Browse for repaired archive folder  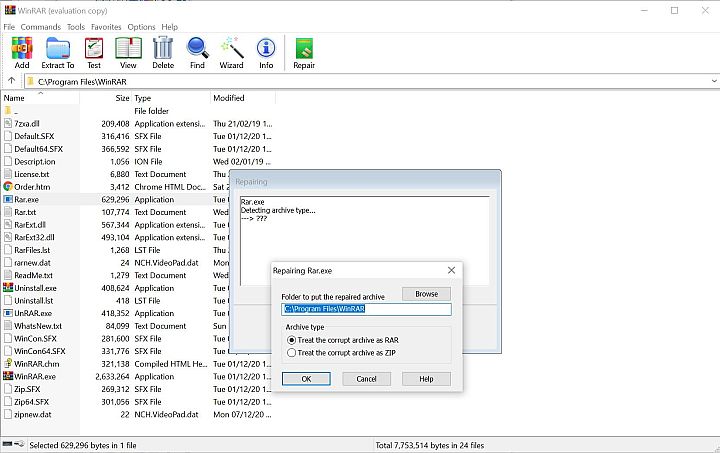427,294
